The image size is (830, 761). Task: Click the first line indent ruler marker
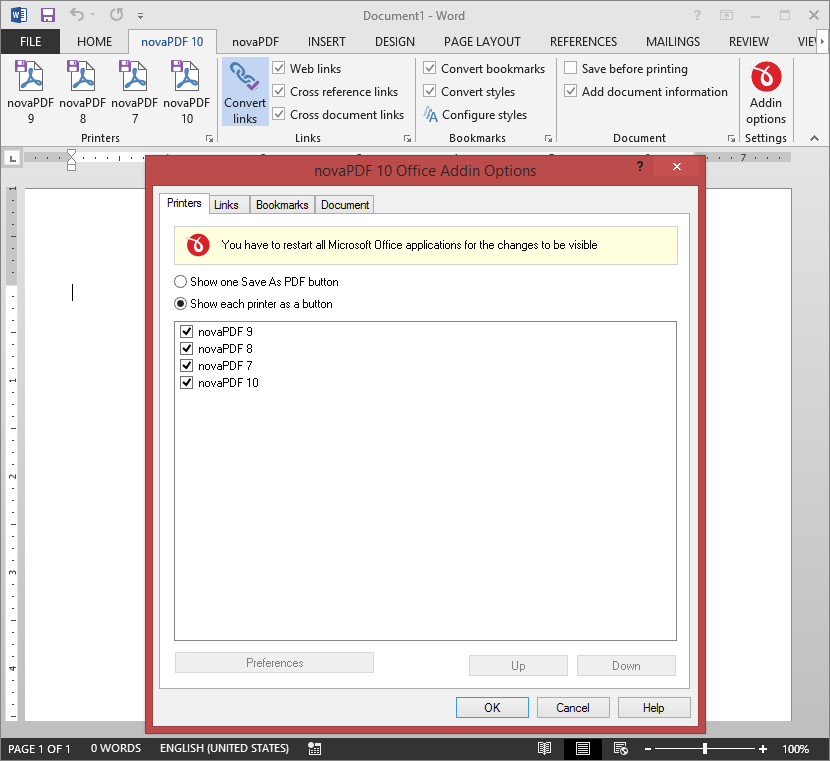71,154
